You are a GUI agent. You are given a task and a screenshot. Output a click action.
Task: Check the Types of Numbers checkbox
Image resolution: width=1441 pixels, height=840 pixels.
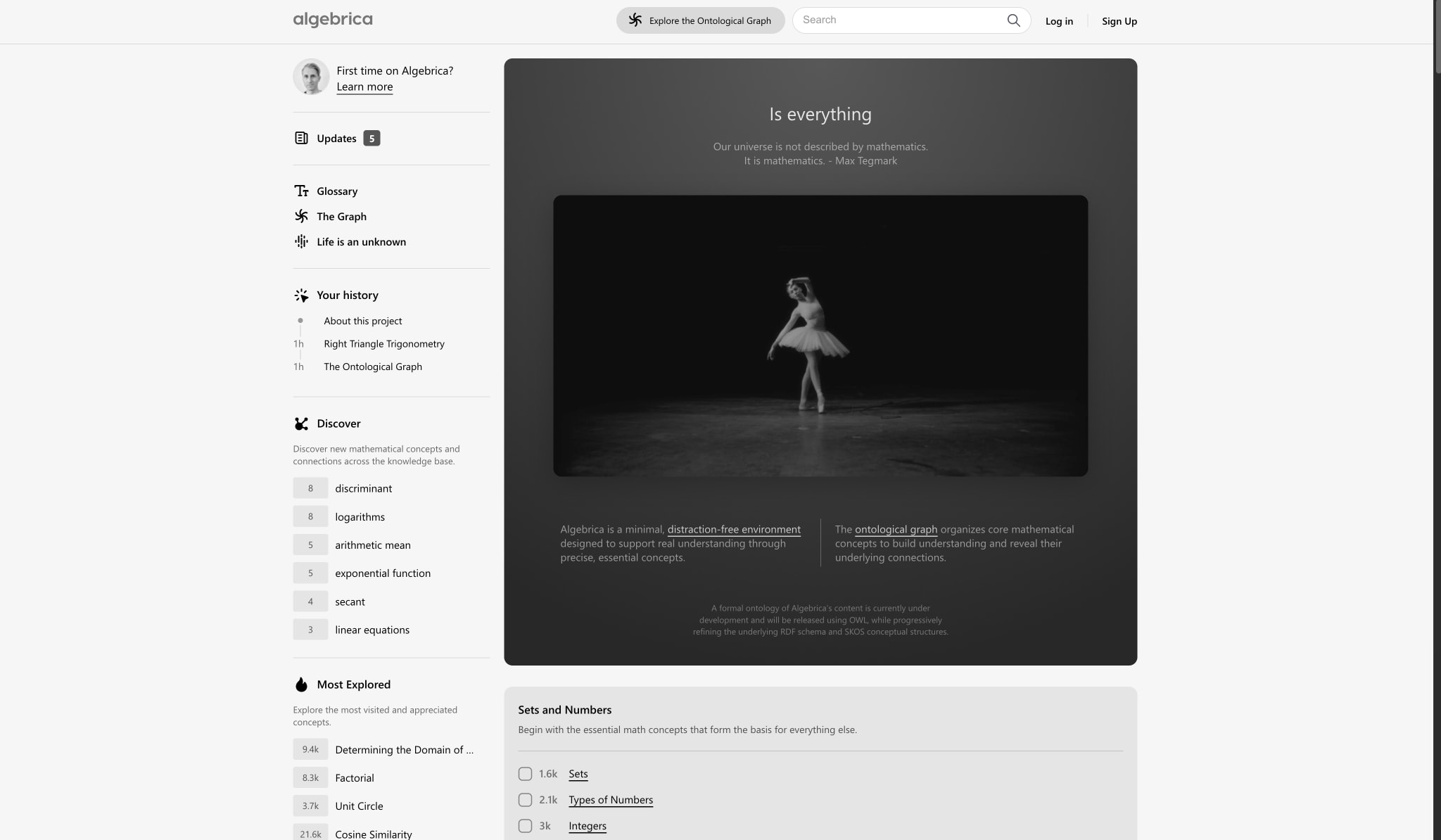coord(525,800)
